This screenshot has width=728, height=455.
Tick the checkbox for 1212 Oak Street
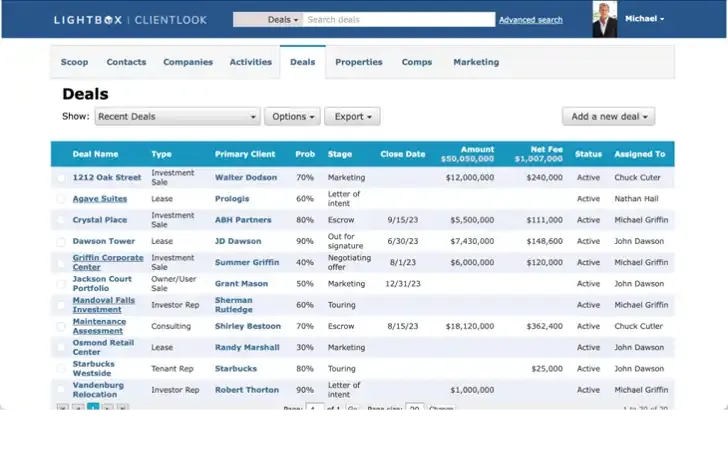click(x=61, y=178)
